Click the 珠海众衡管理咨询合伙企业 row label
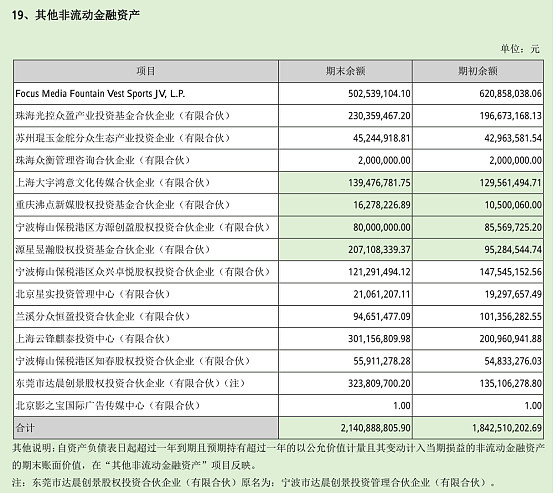Screen dimensions: 554x493 point(103,160)
